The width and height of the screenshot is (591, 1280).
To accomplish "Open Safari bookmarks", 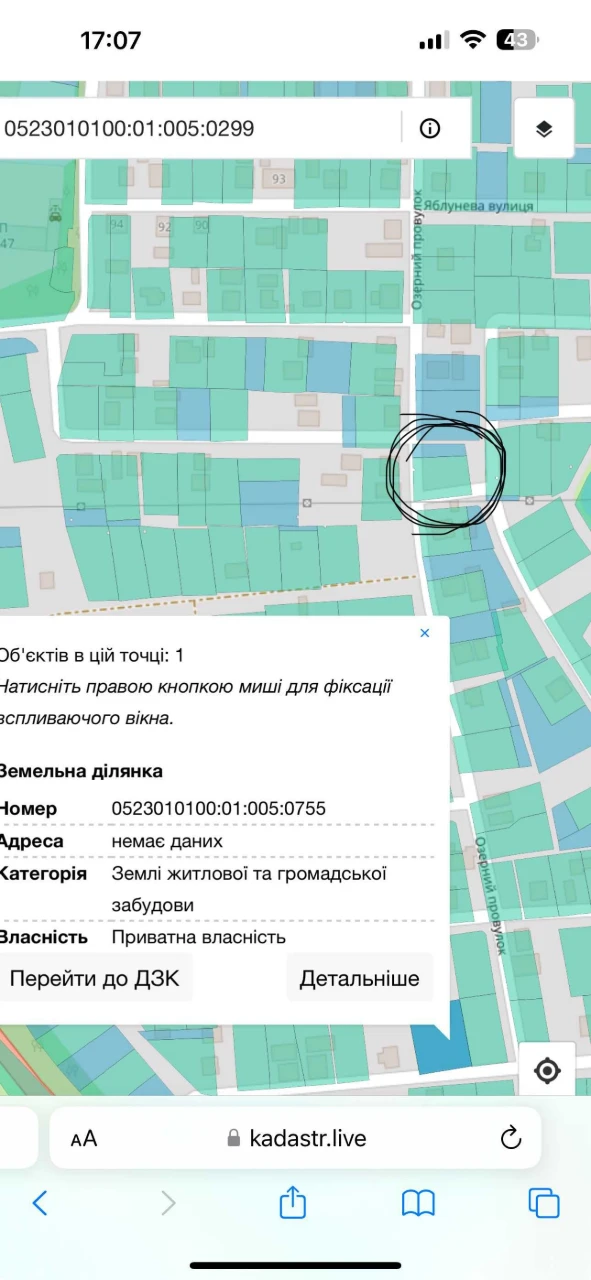I will point(418,1202).
